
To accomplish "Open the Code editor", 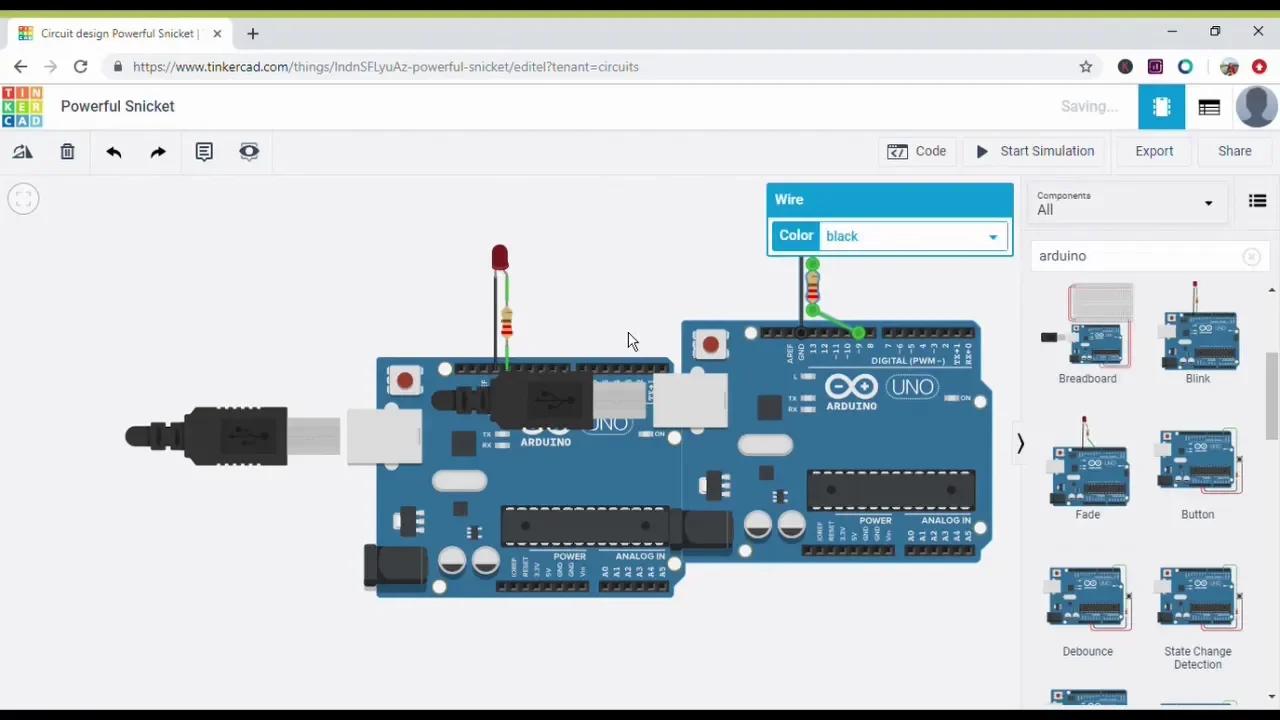I will 916,151.
